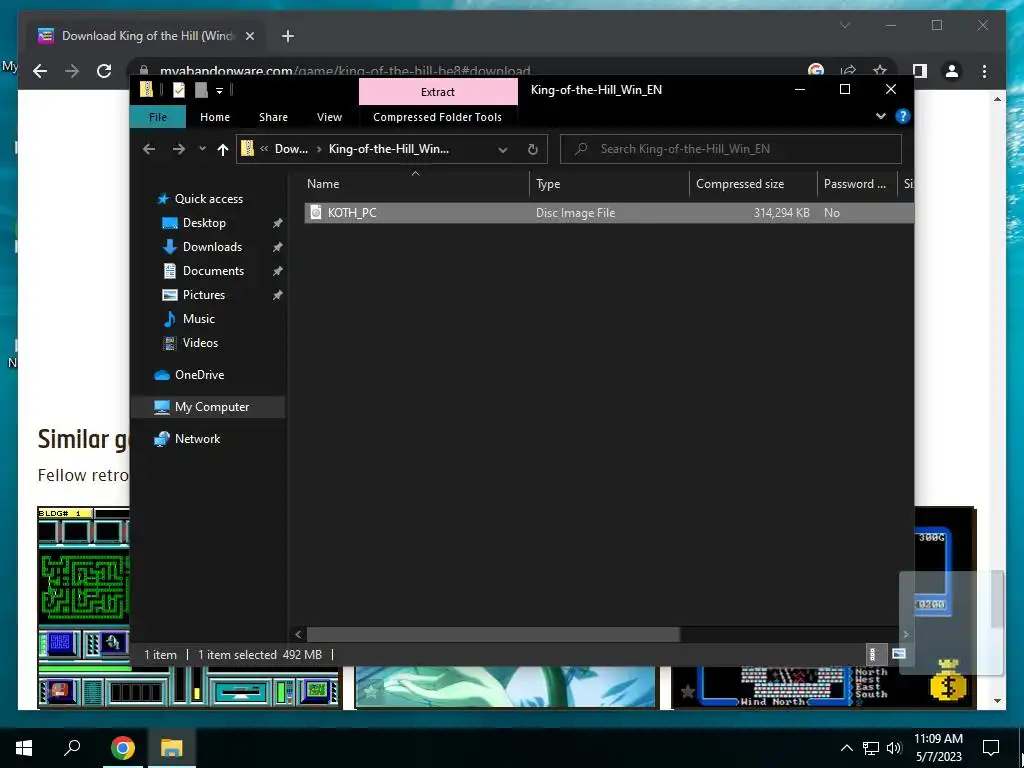Click the 314,294 KB size cell
1024x768 pixels.
pos(781,213)
